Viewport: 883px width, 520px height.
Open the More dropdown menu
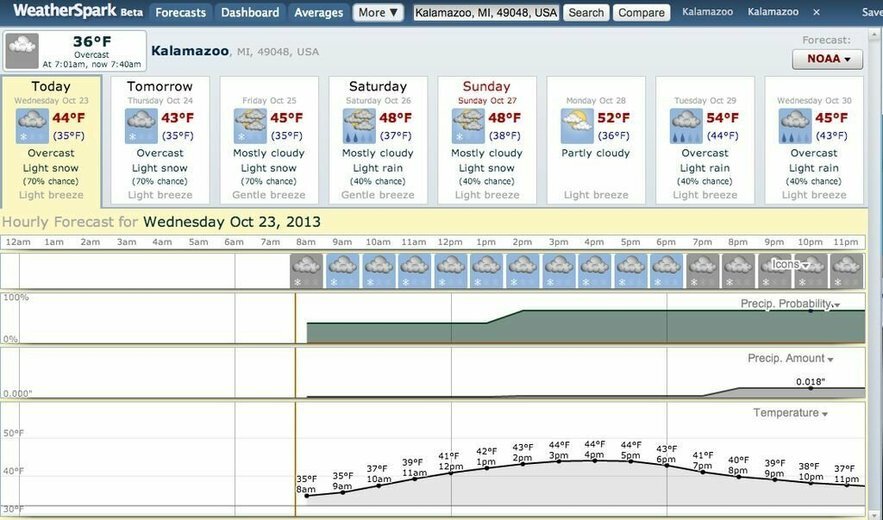[x=378, y=12]
